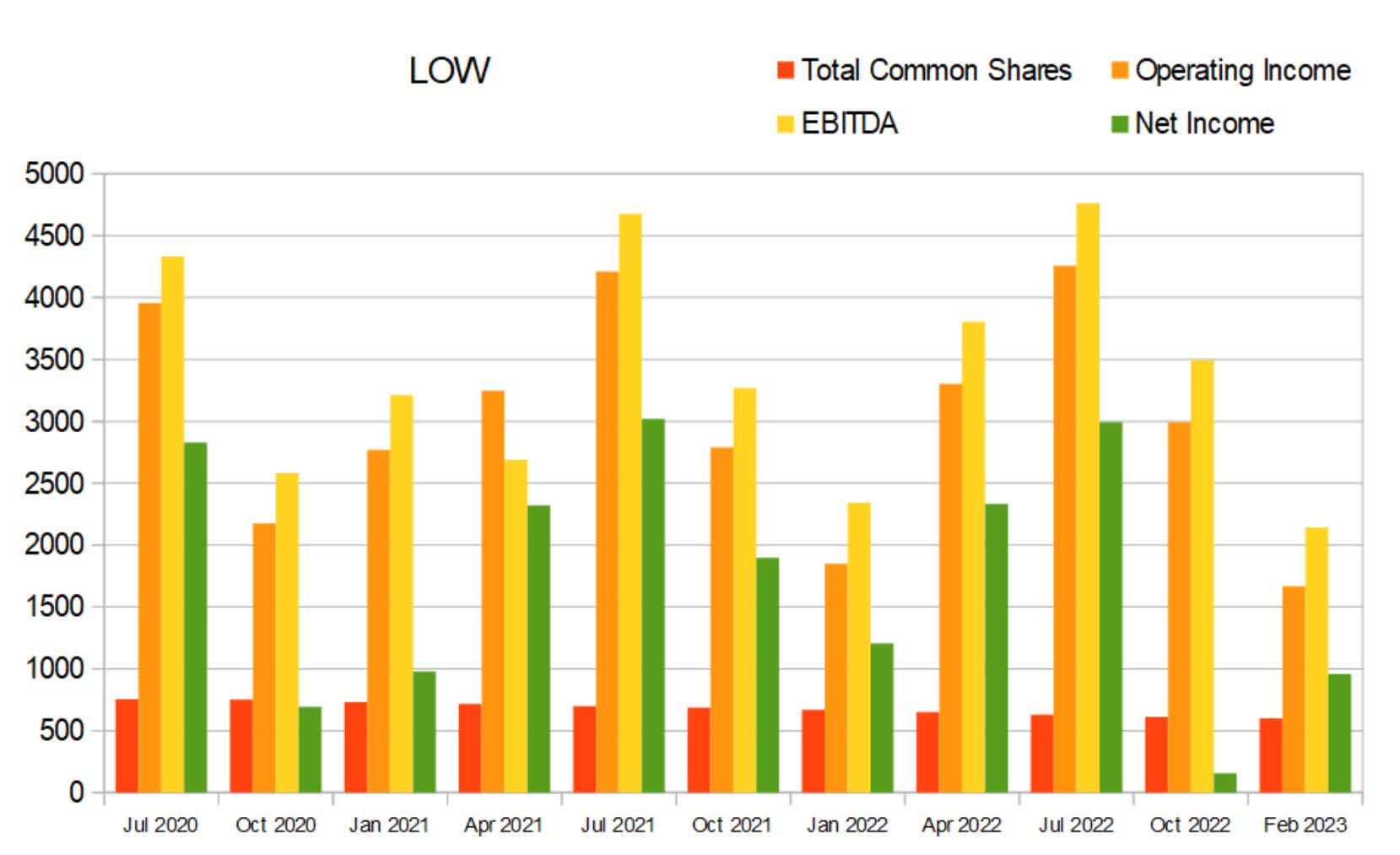Click the Jan 2022 axis label
The width and height of the screenshot is (1400, 855).
[846, 825]
